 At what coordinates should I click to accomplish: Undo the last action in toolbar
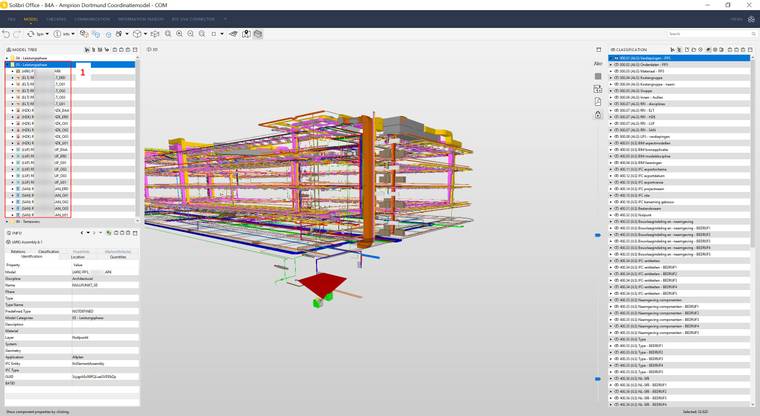(x=6, y=34)
